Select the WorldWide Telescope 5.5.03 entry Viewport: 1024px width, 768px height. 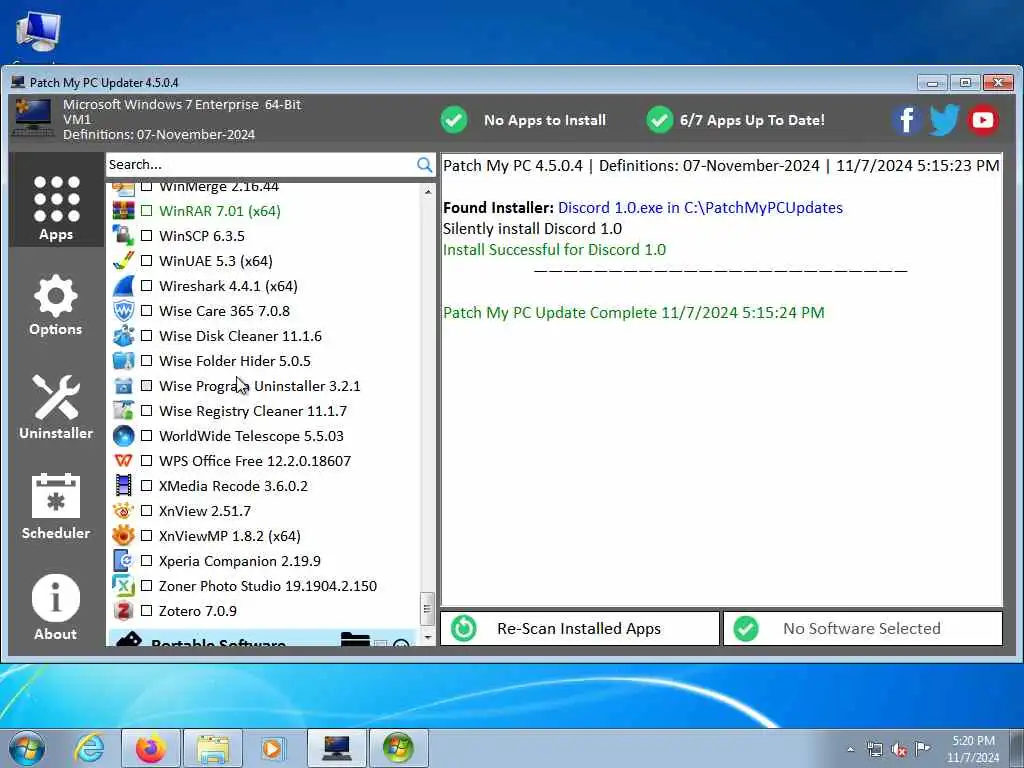tap(251, 436)
